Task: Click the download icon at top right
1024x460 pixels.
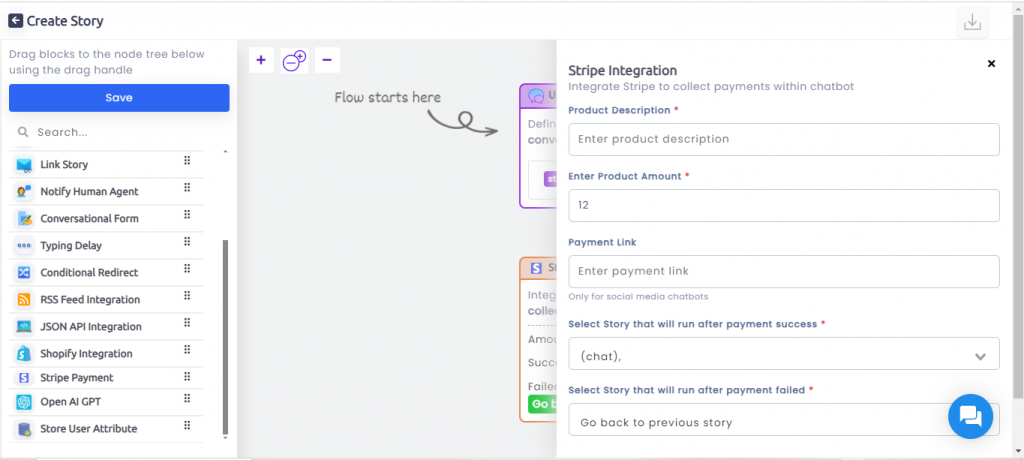Action: tap(972, 22)
